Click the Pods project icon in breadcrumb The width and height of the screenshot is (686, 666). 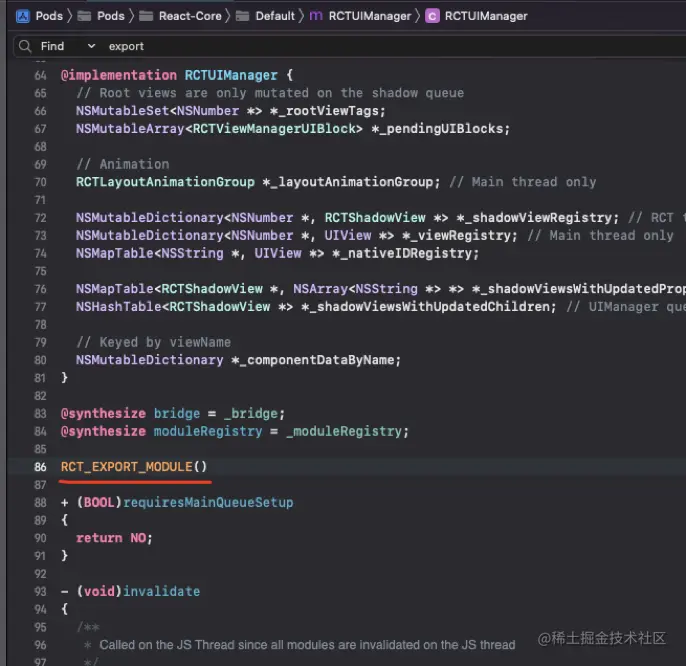click(22, 16)
